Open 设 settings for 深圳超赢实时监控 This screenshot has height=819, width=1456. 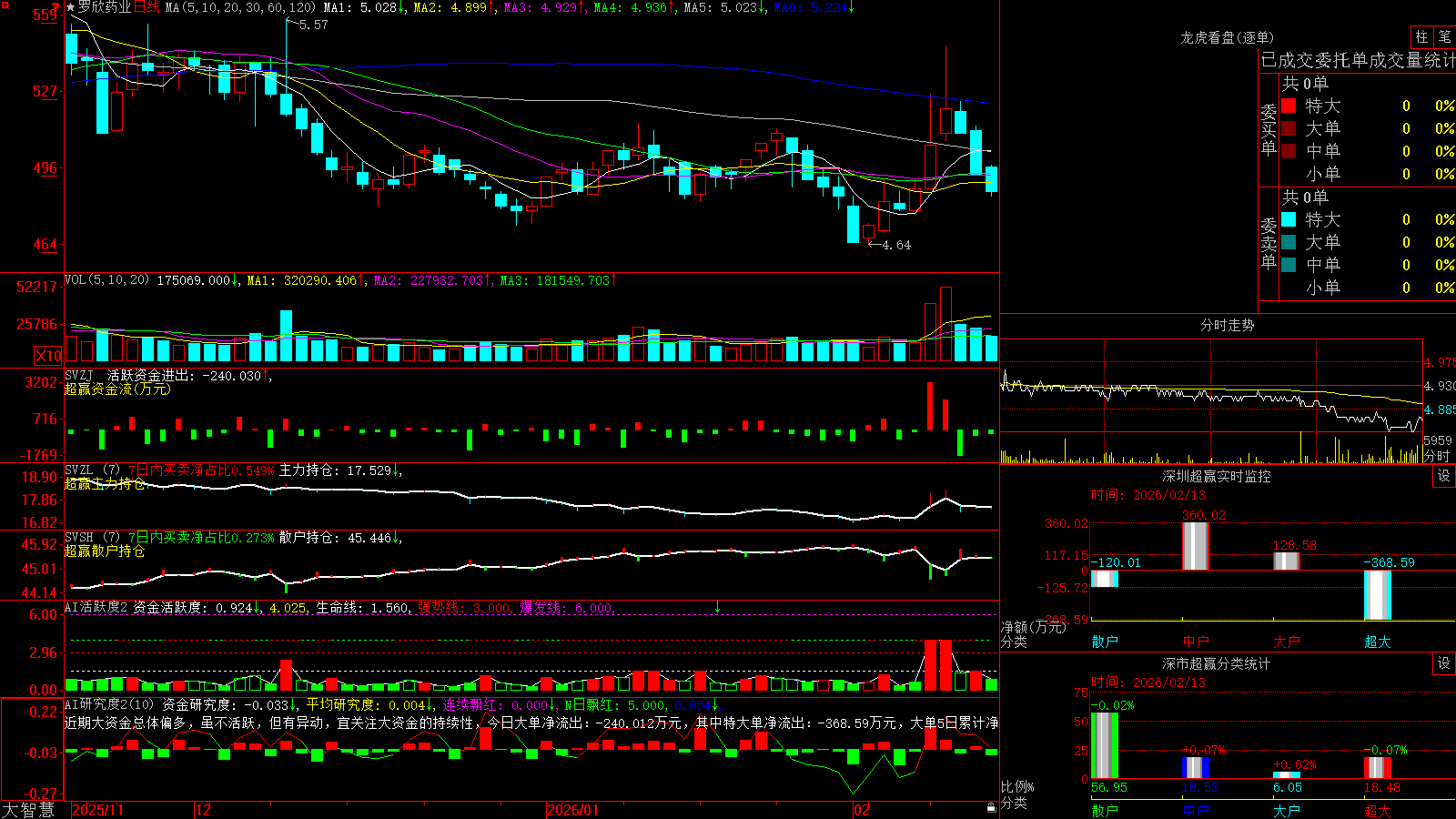[x=1444, y=476]
